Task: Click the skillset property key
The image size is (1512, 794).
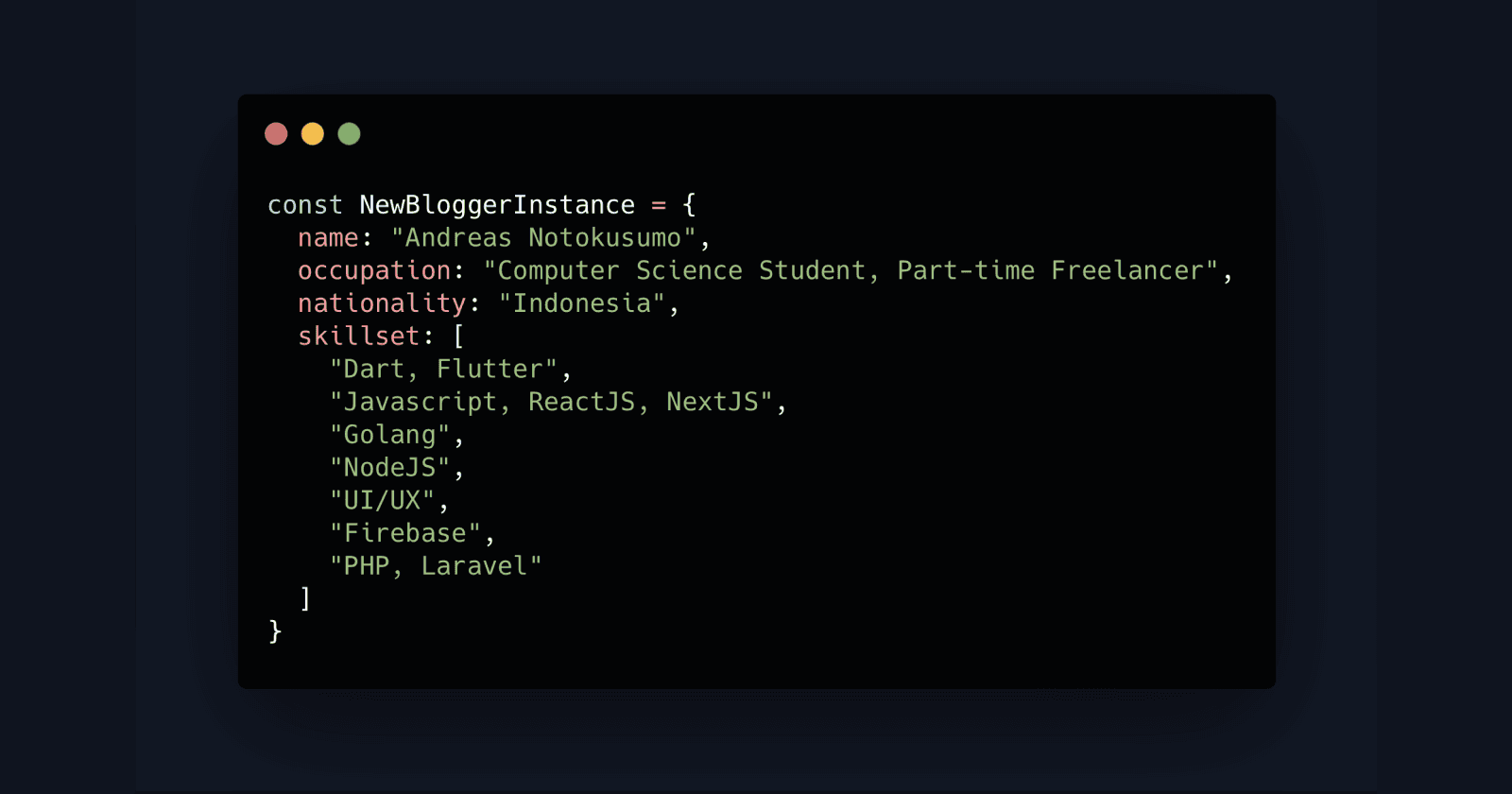Action: click(358, 337)
